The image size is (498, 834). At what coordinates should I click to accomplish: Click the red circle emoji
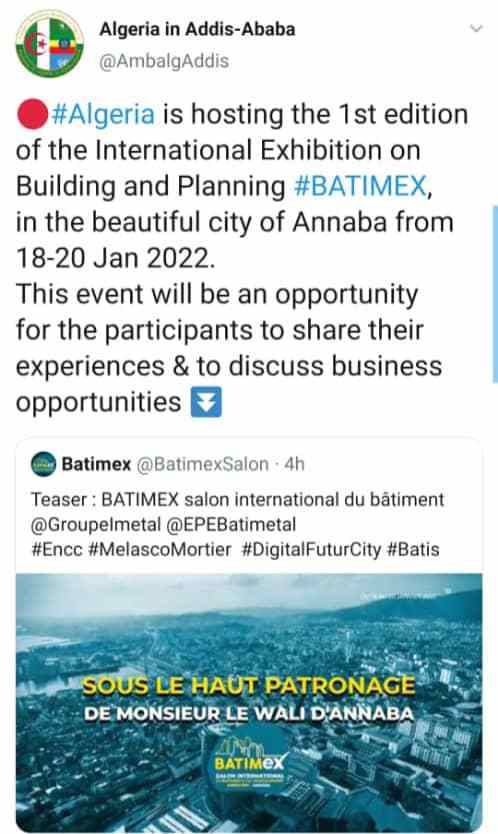(33, 114)
